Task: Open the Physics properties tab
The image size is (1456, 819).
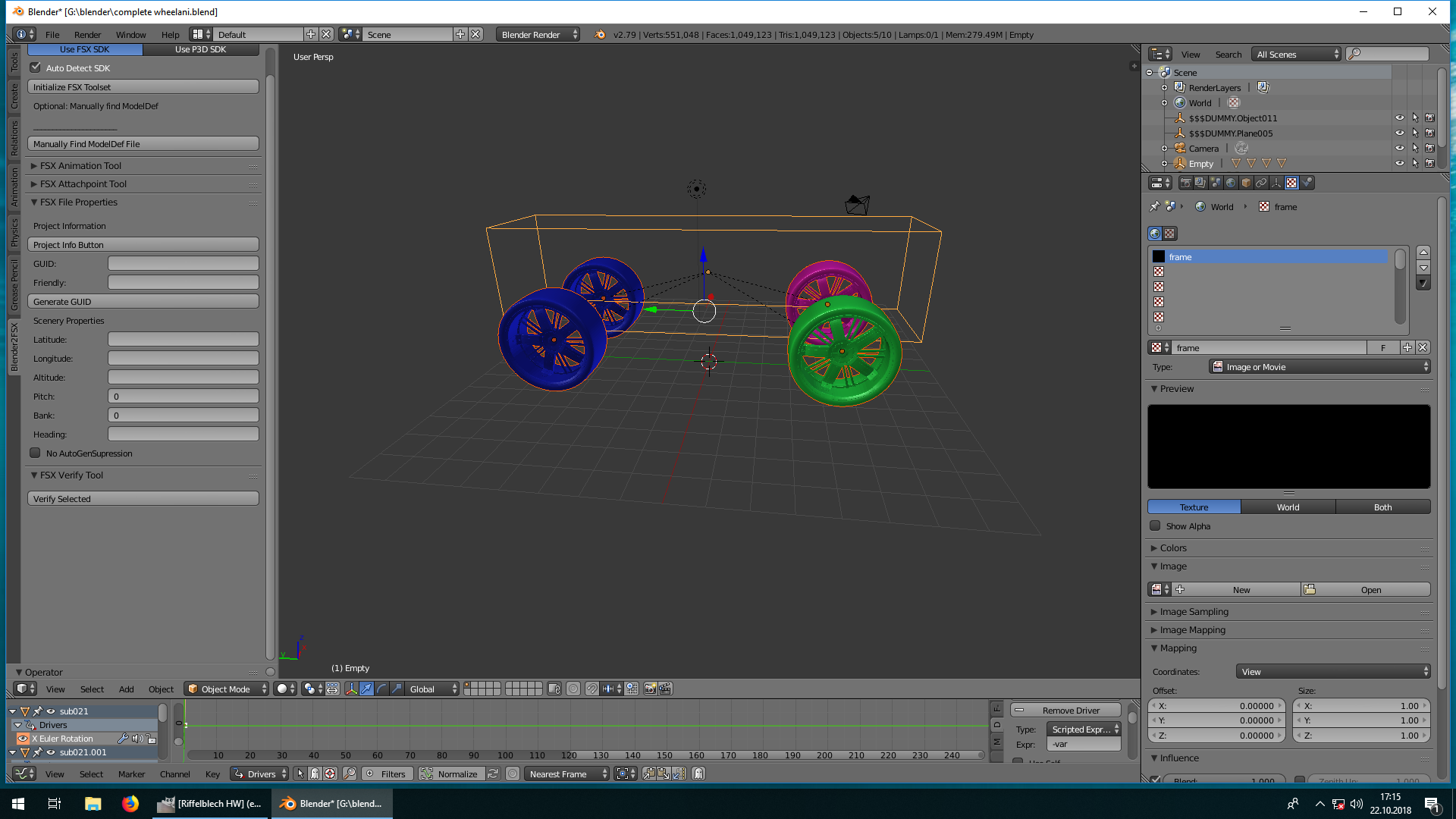Action: (1307, 182)
